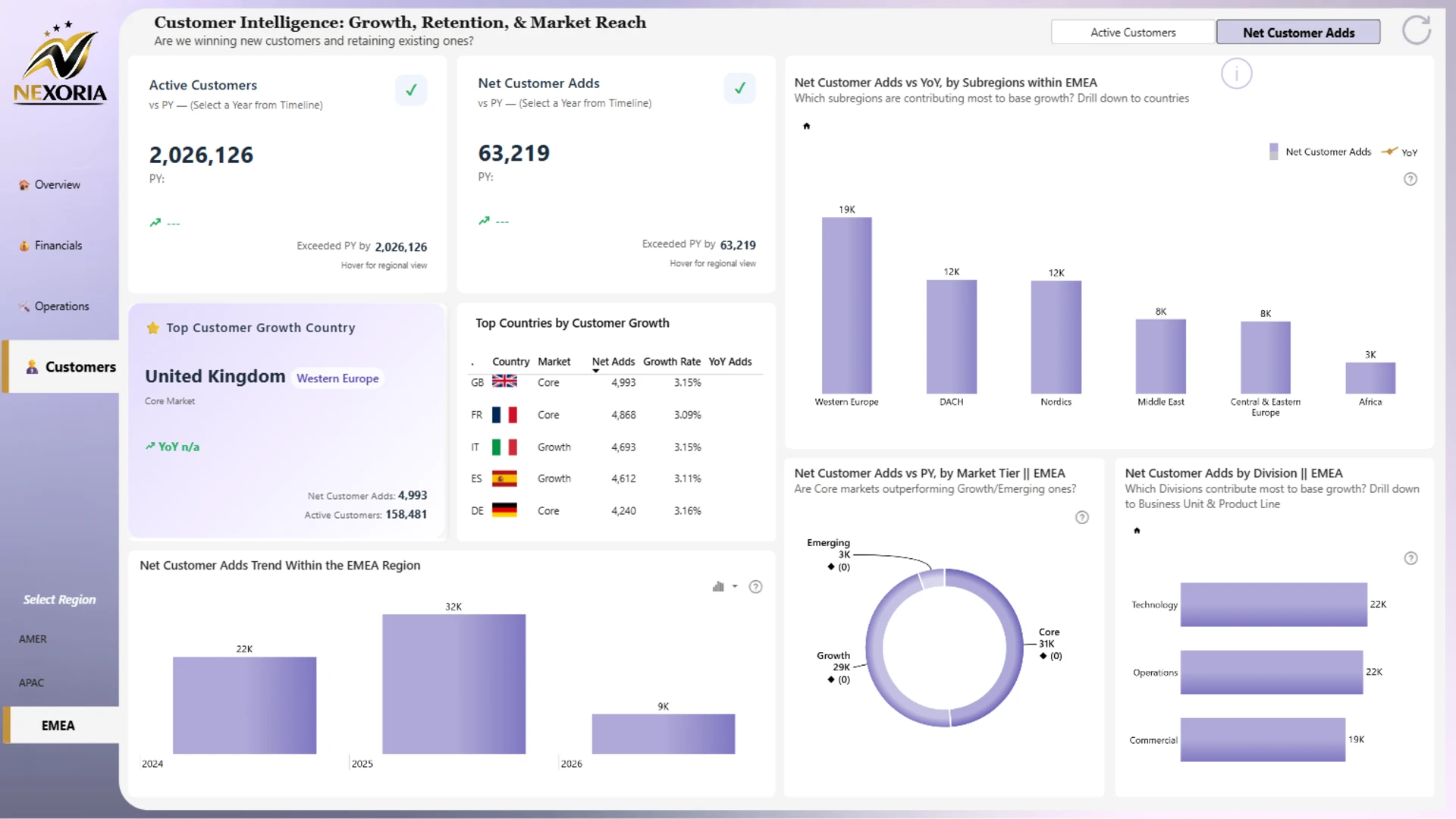Click home drill-up icon in Subregions chart

click(806, 126)
